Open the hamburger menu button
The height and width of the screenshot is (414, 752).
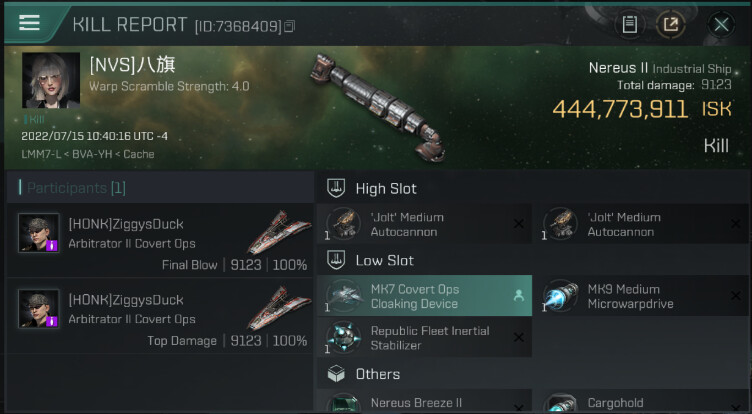coord(30,22)
